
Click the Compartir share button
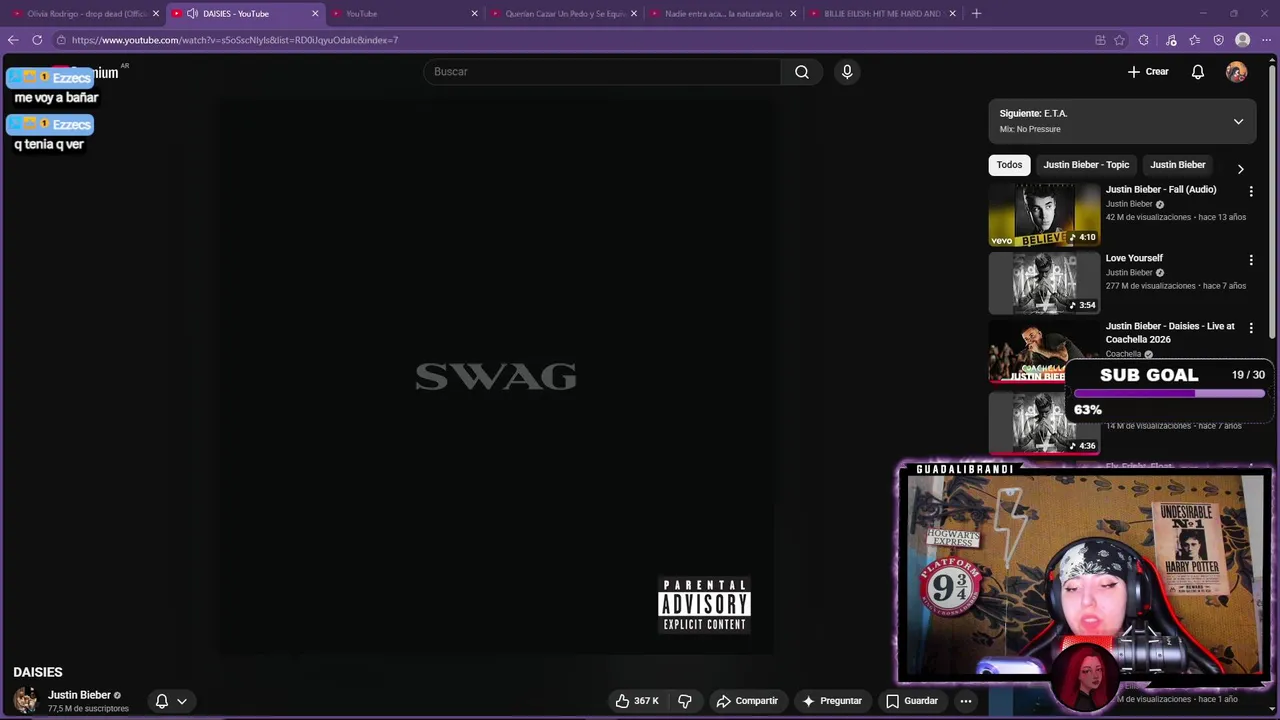click(x=747, y=701)
